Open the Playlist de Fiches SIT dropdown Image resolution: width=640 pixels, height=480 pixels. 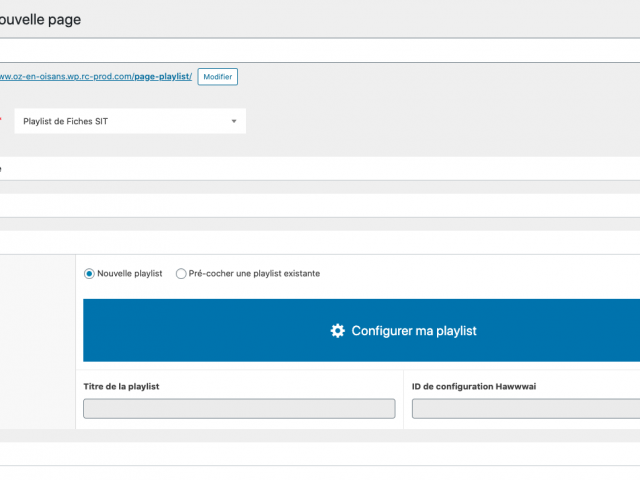pos(130,121)
